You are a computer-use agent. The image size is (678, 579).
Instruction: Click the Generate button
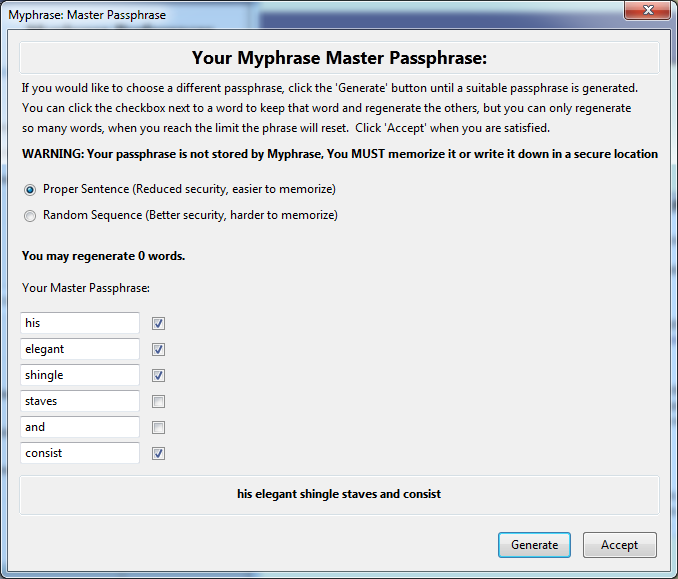click(x=534, y=545)
